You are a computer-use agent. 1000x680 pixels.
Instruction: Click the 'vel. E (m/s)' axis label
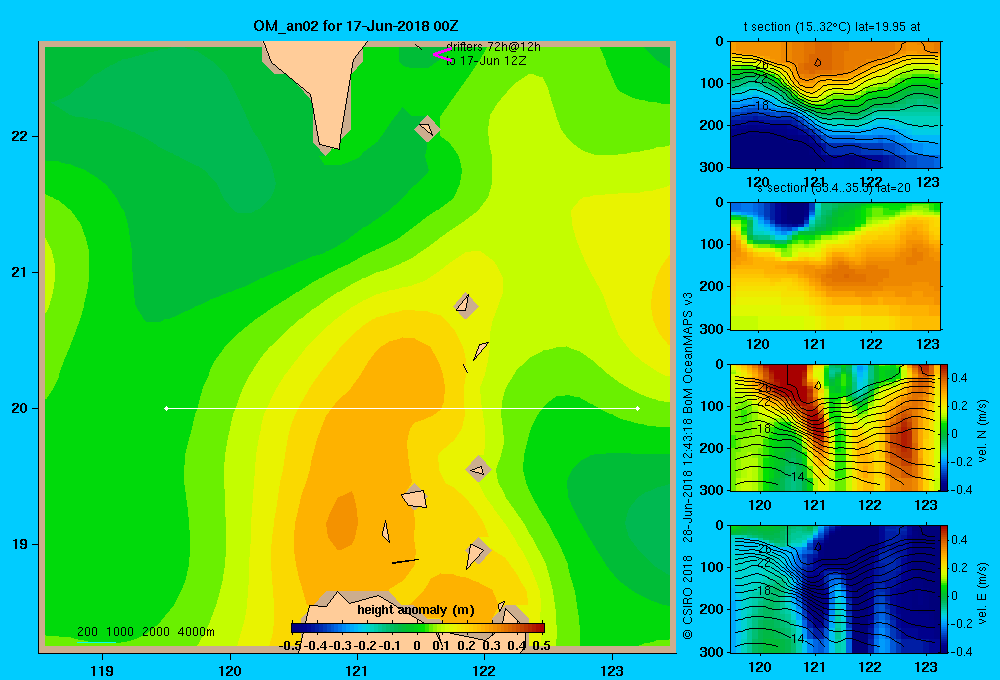(982, 593)
